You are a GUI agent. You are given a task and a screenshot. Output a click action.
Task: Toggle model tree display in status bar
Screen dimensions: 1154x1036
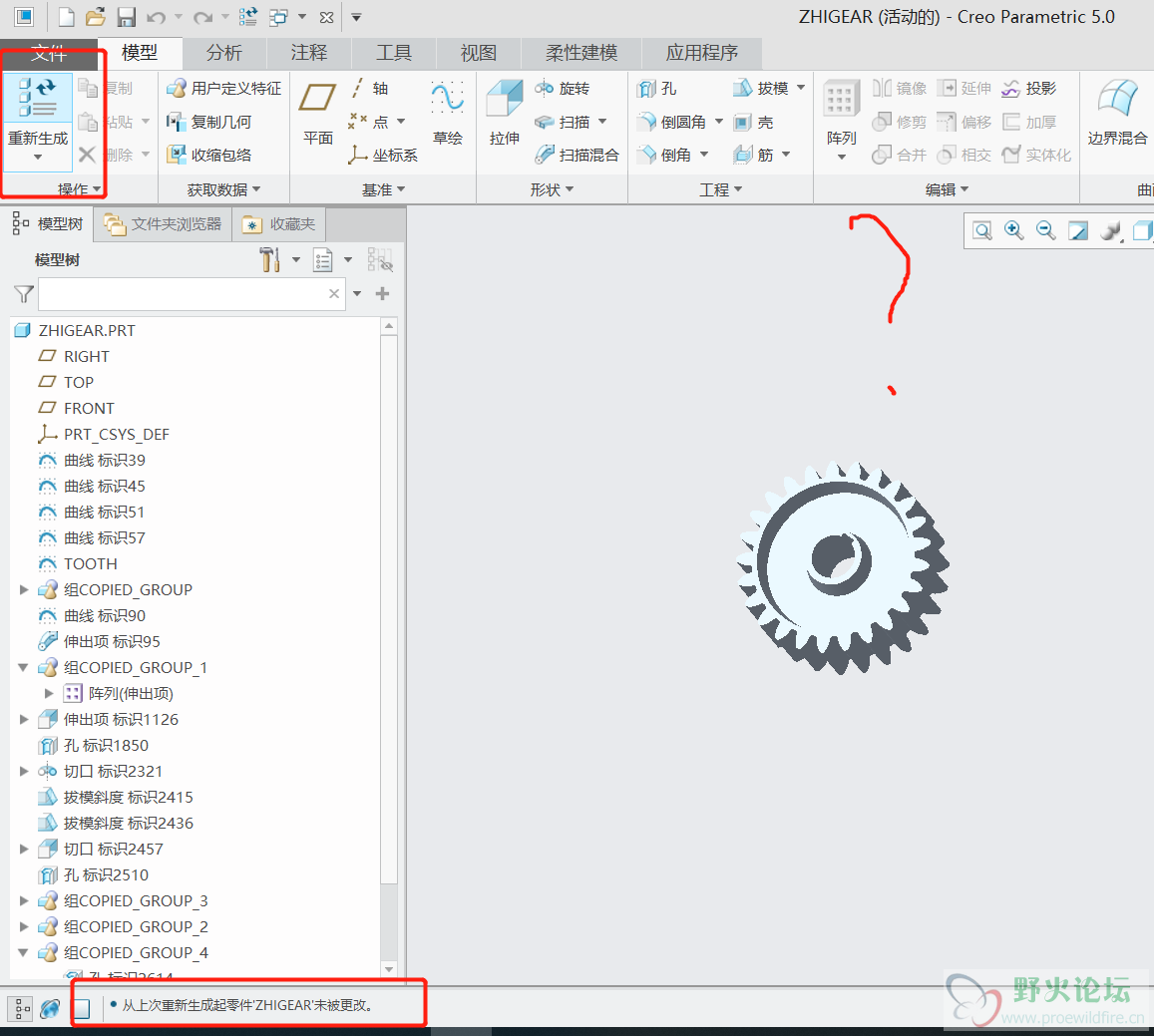tap(19, 1008)
